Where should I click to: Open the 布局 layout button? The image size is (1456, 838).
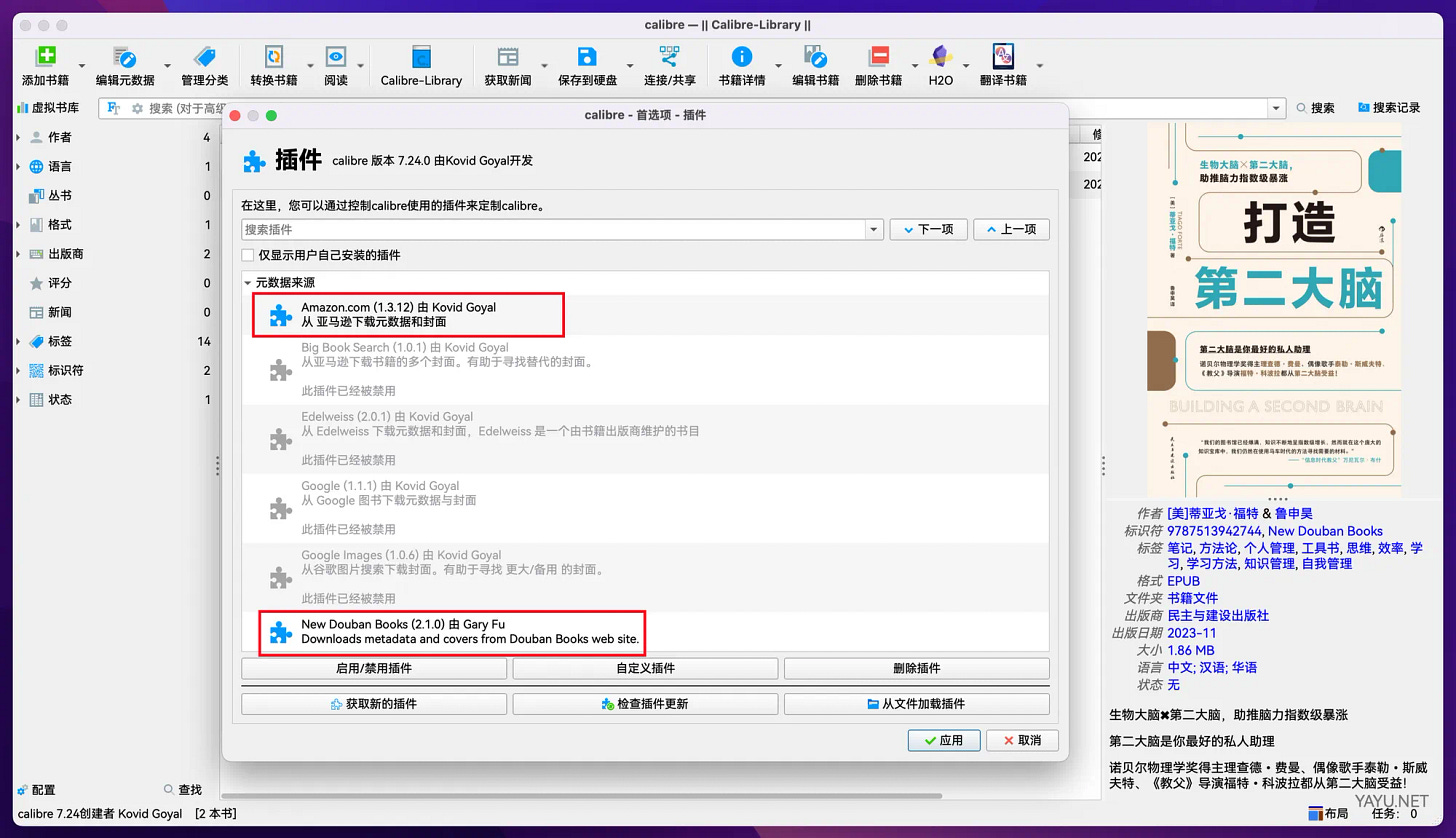click(x=1329, y=814)
